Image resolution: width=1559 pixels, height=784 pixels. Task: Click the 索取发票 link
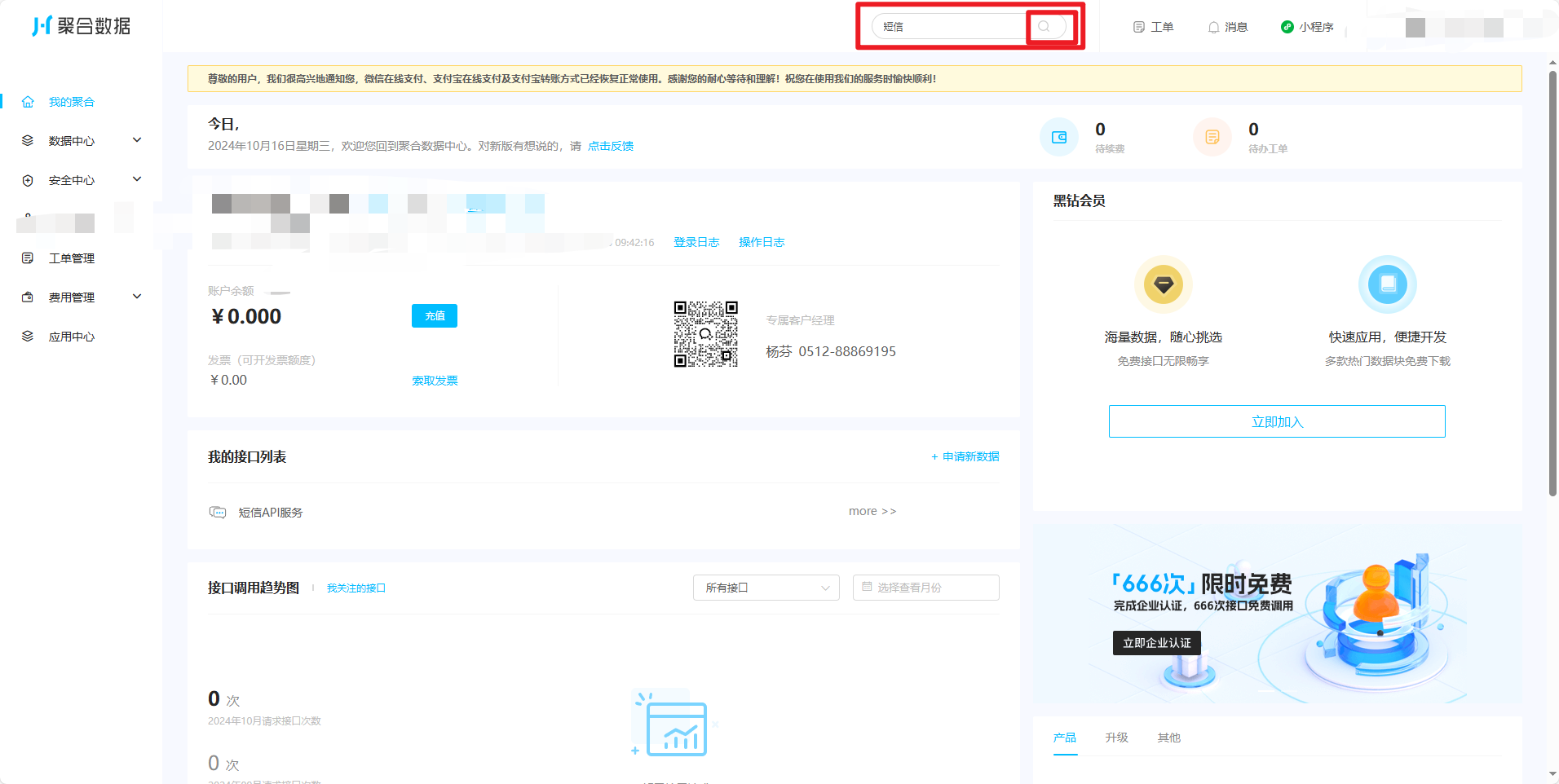coord(435,381)
